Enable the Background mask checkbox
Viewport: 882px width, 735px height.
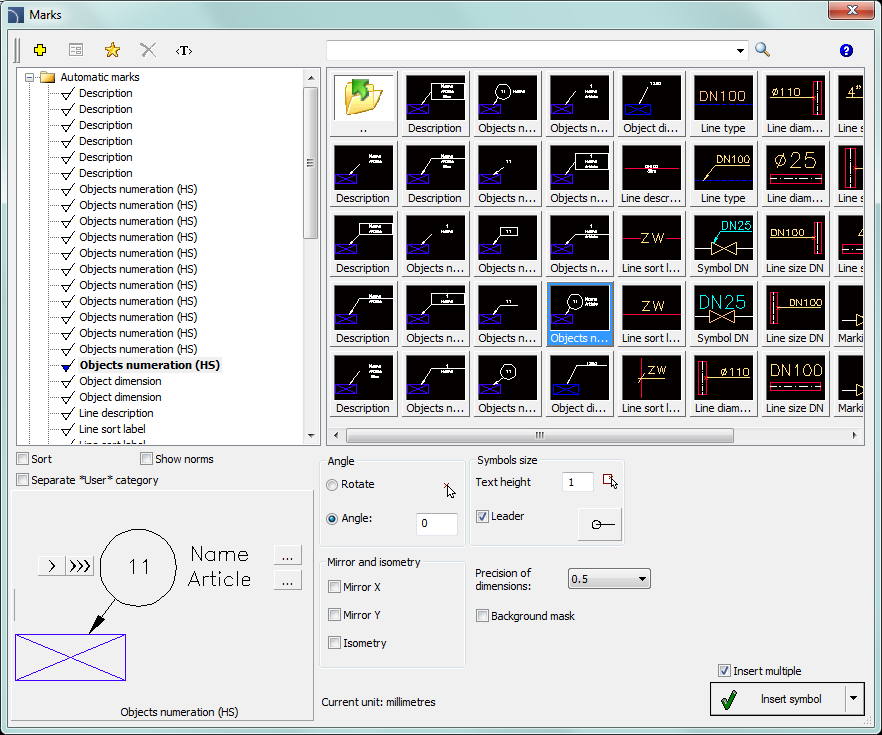(483, 616)
